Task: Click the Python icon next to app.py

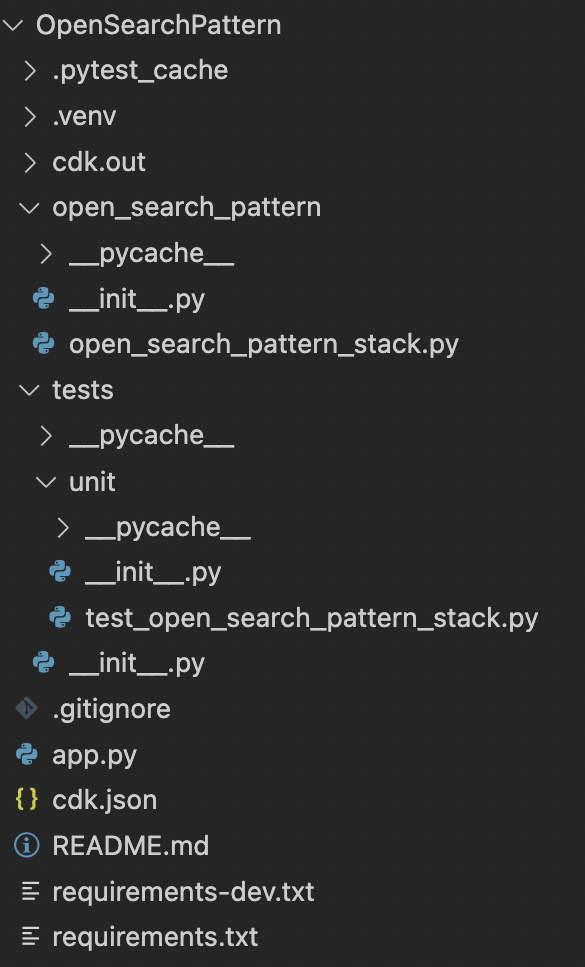Action: (x=27, y=754)
